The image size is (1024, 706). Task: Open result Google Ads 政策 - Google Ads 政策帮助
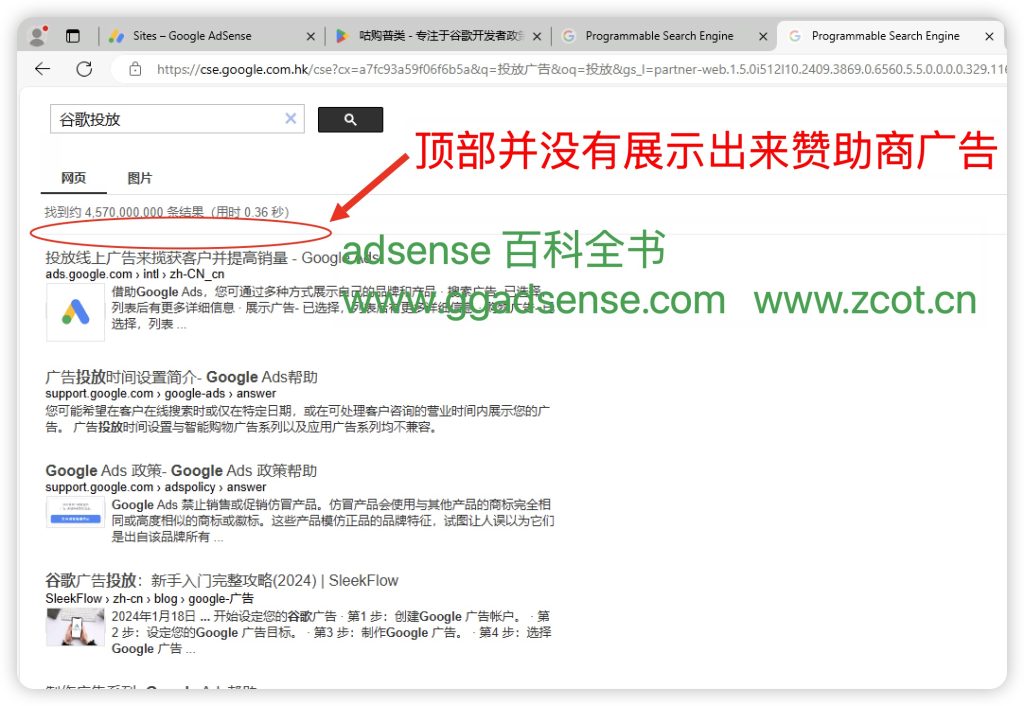(x=181, y=471)
